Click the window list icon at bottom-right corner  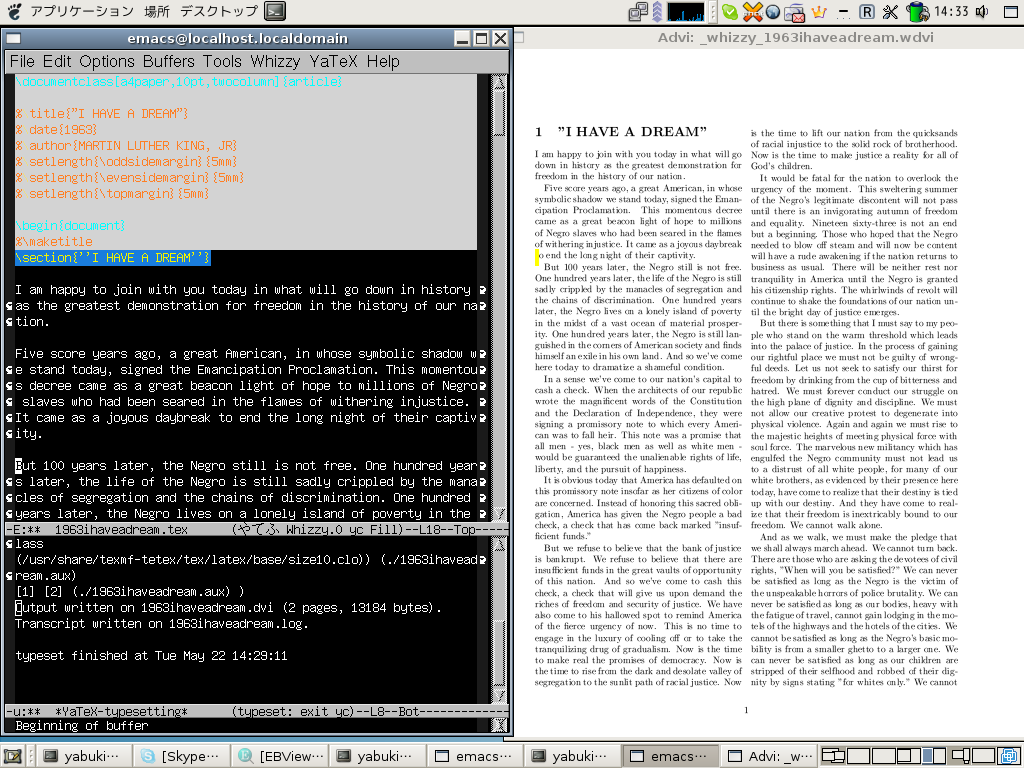point(1010,756)
